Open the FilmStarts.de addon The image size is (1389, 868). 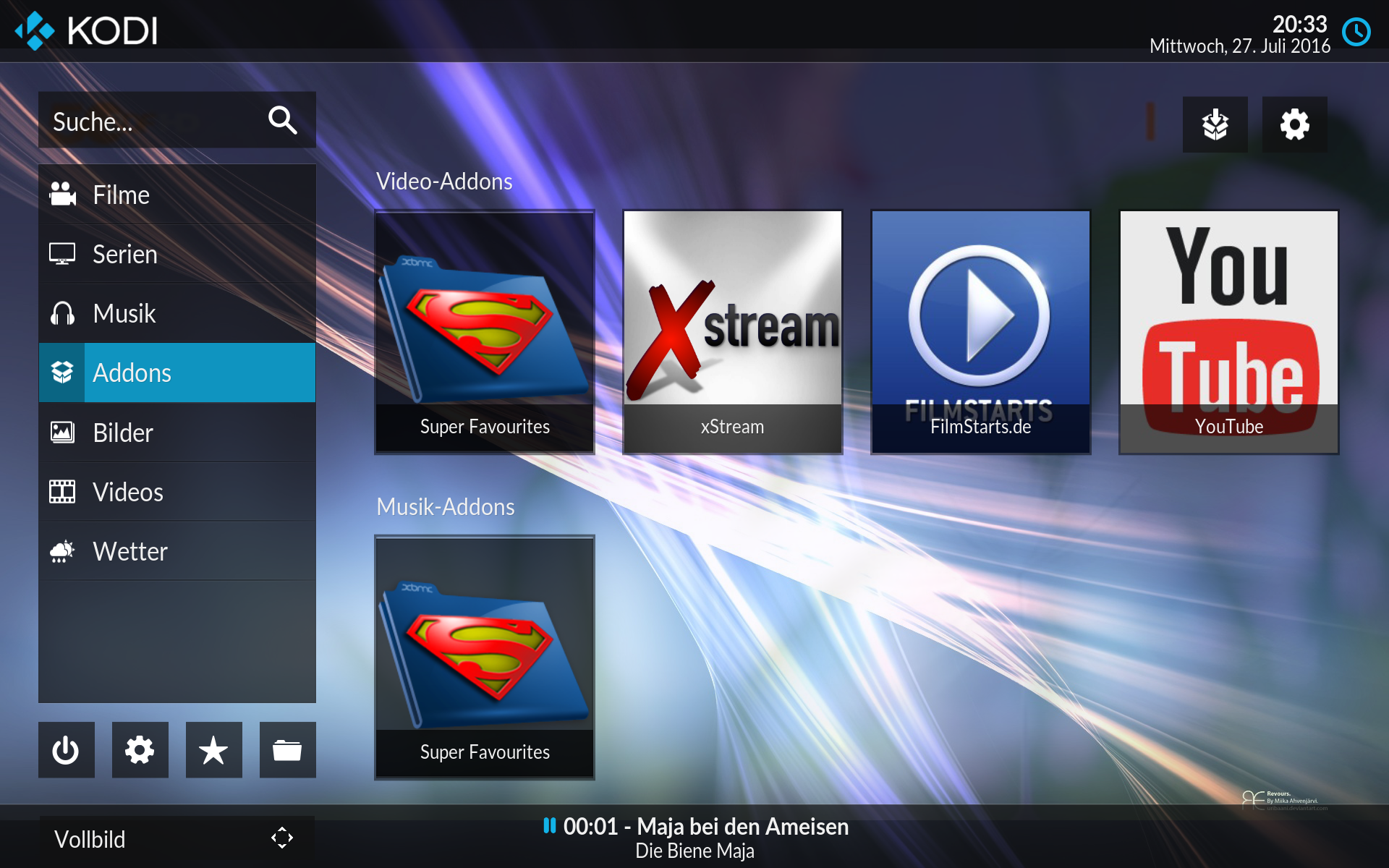tap(981, 332)
